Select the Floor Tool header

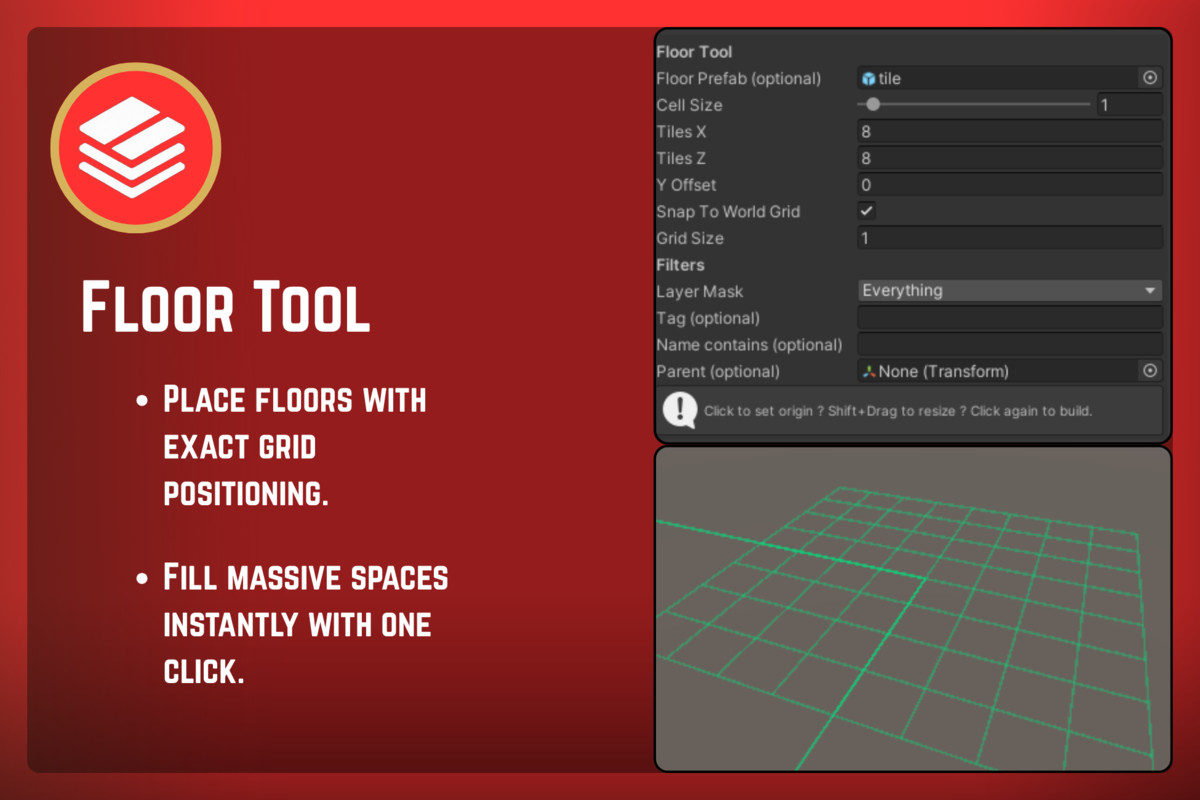pyautogui.click(x=696, y=51)
